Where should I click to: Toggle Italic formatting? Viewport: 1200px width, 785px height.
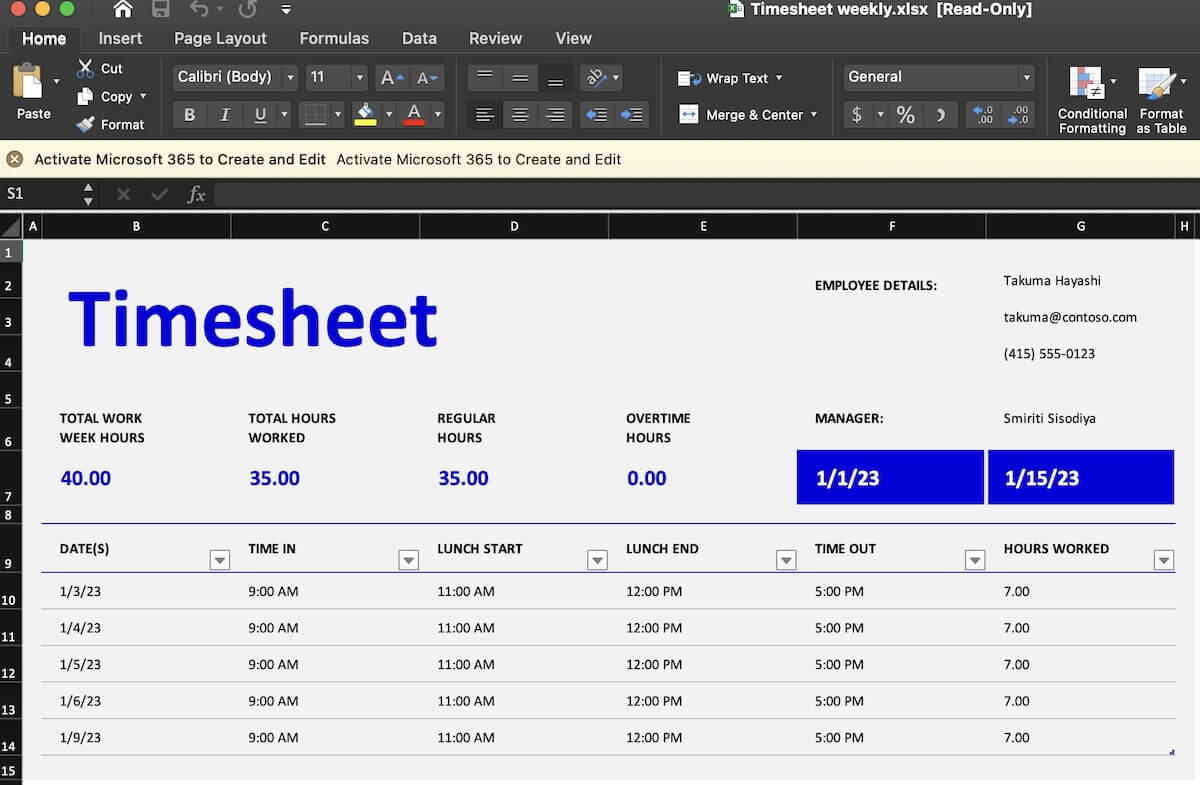[225, 115]
